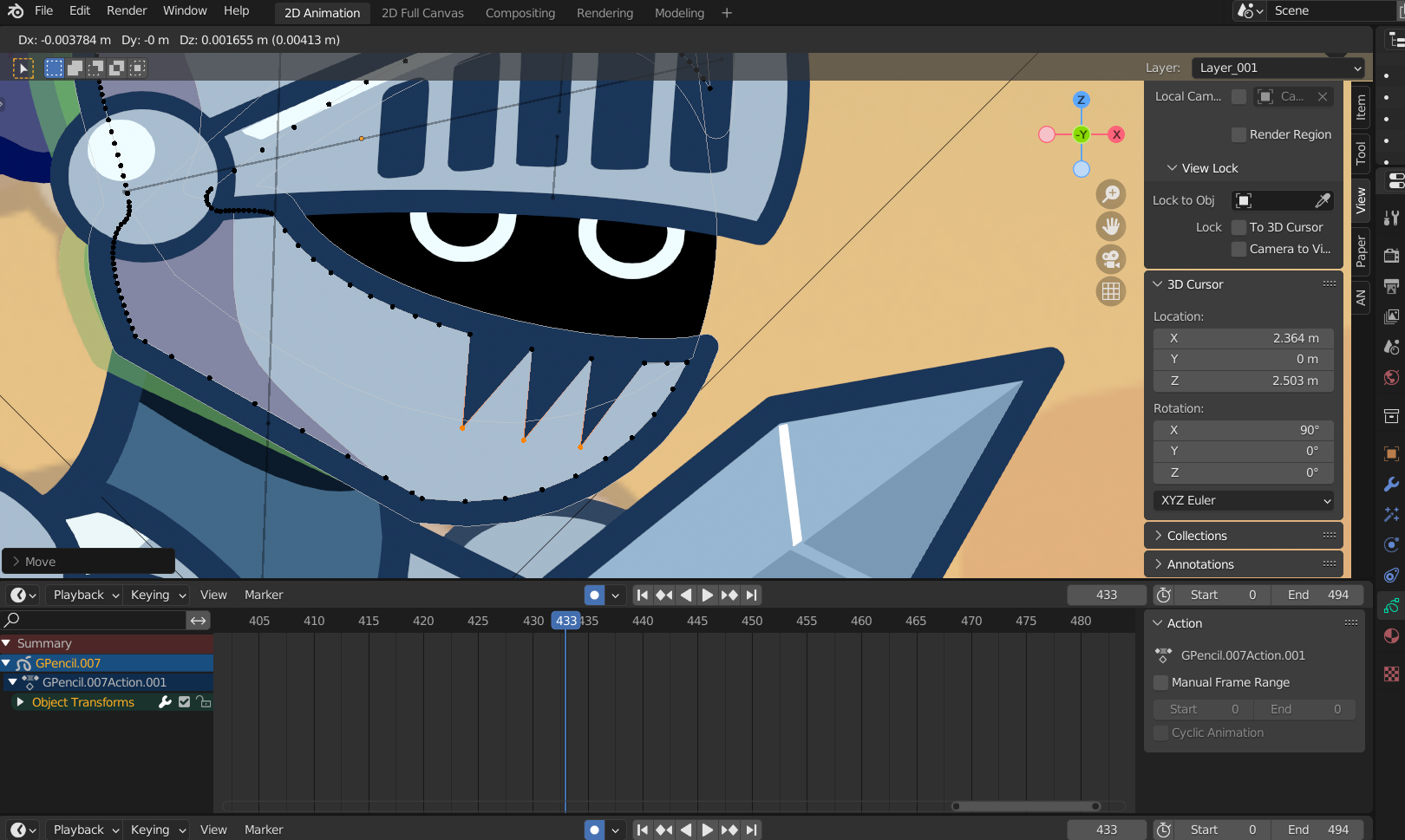Open the File menu

pos(43,11)
